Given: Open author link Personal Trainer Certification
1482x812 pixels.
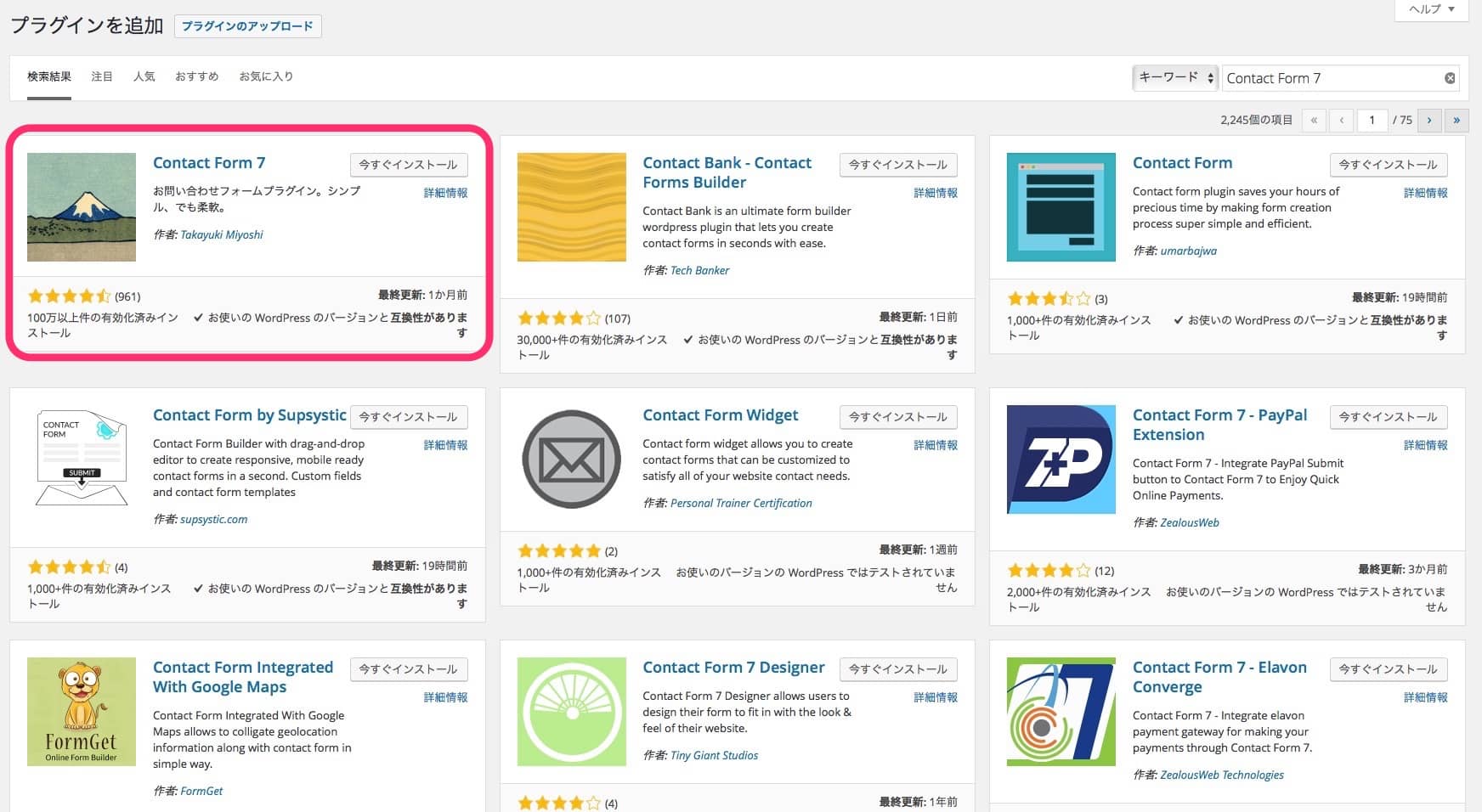Looking at the screenshot, I should 741,503.
